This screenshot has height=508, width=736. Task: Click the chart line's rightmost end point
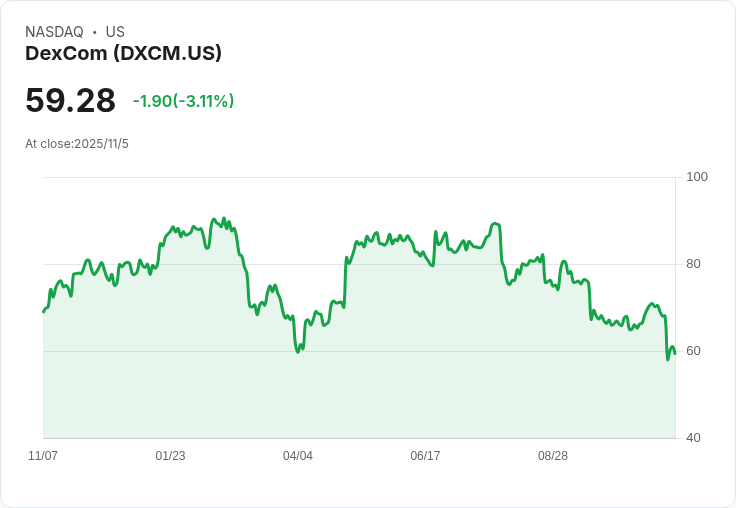[675, 353]
